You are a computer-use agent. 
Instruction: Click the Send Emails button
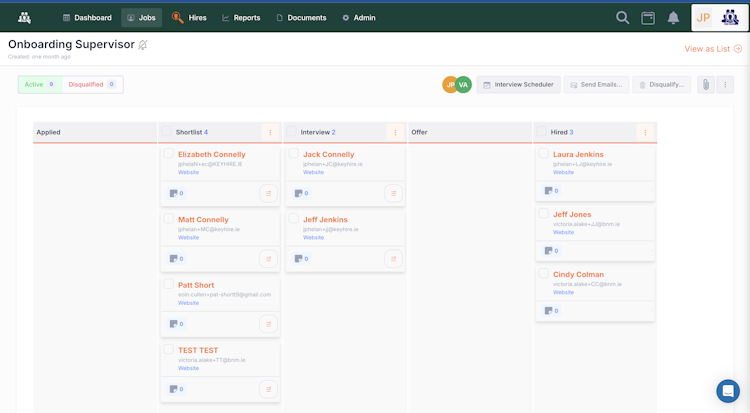(x=596, y=85)
